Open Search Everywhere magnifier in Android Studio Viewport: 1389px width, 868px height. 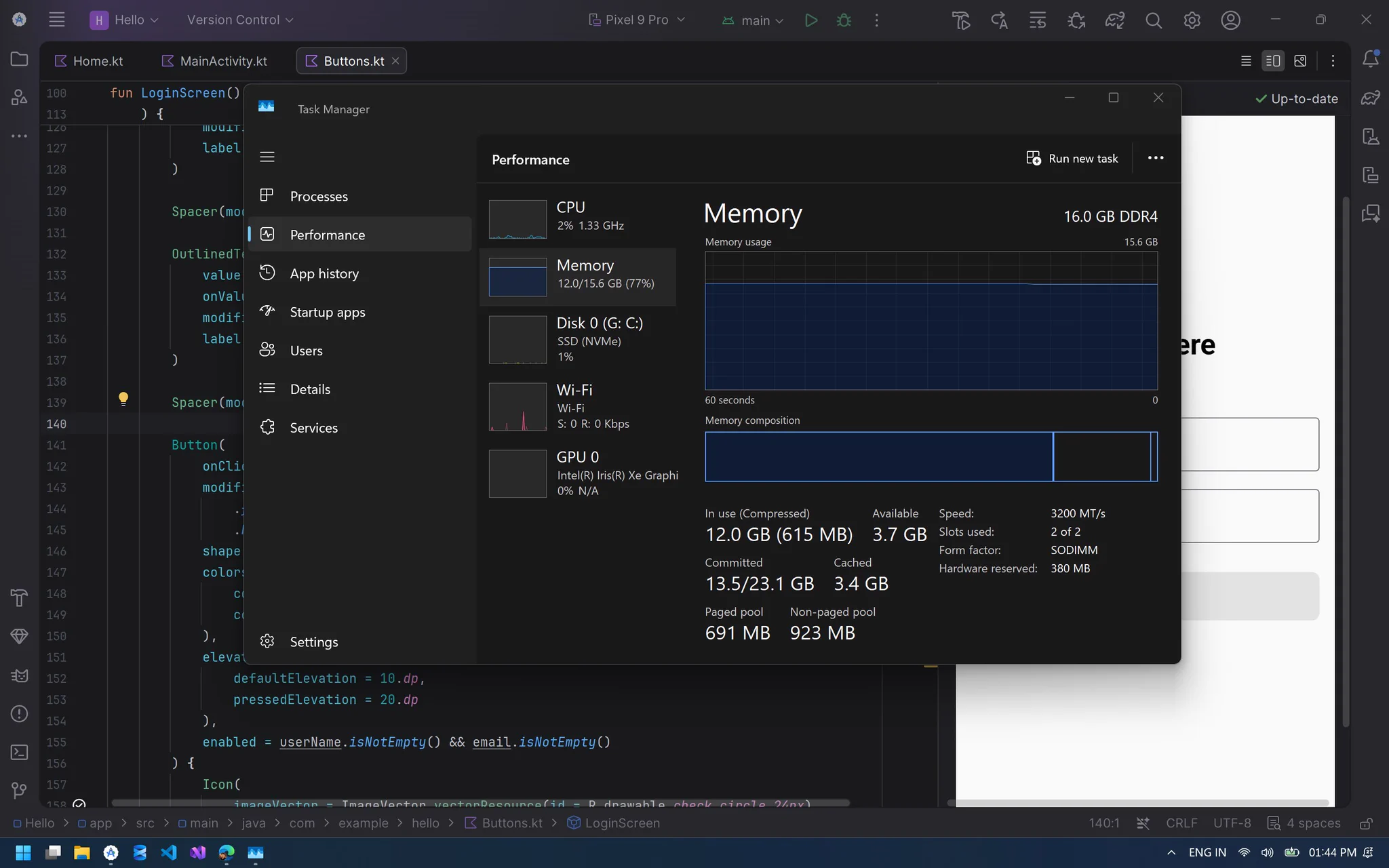(1153, 20)
